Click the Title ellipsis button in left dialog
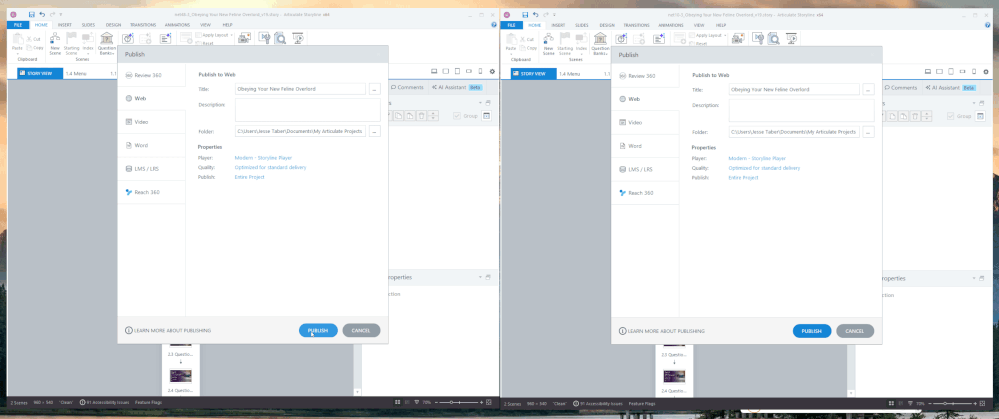 point(375,89)
